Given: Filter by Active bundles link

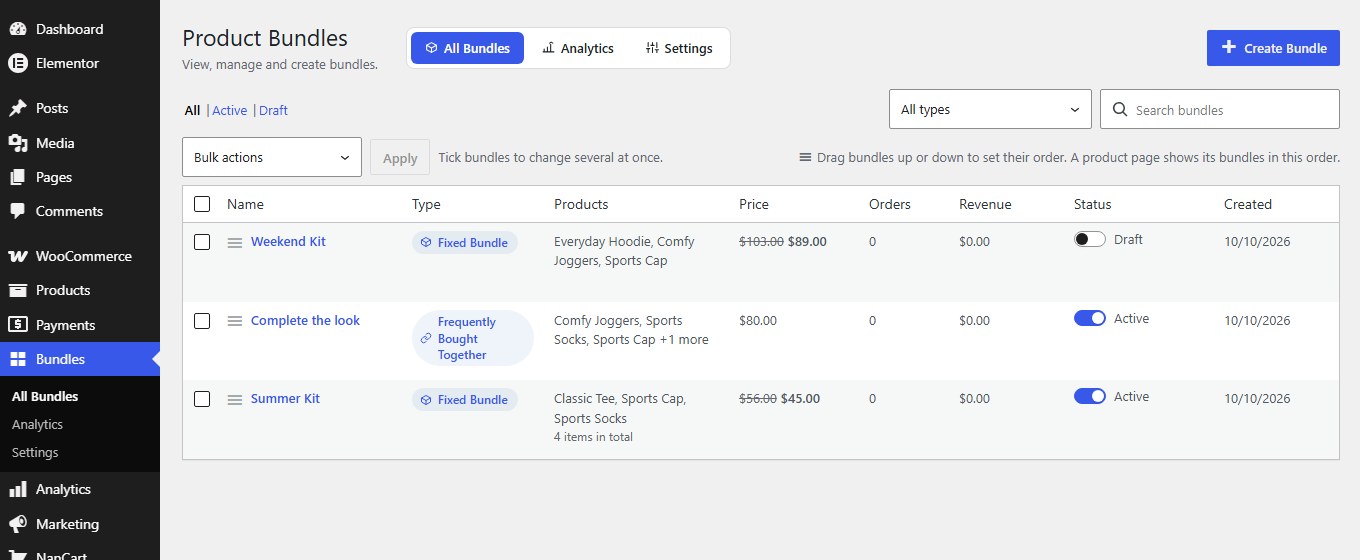Looking at the screenshot, I should [229, 110].
